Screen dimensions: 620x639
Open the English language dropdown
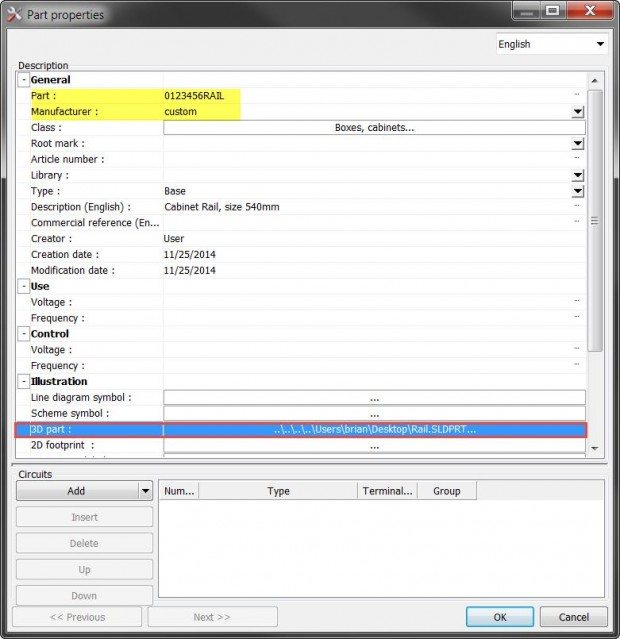coord(552,44)
